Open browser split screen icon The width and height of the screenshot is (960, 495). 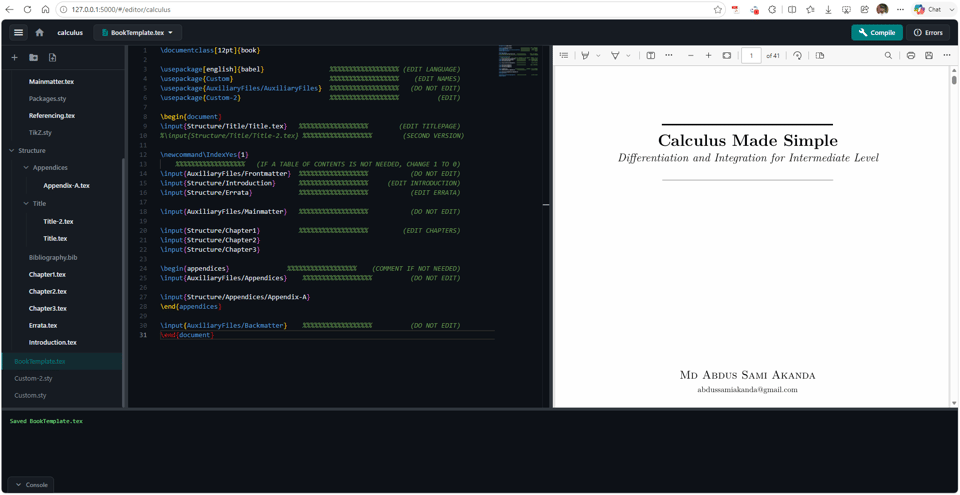click(x=792, y=10)
